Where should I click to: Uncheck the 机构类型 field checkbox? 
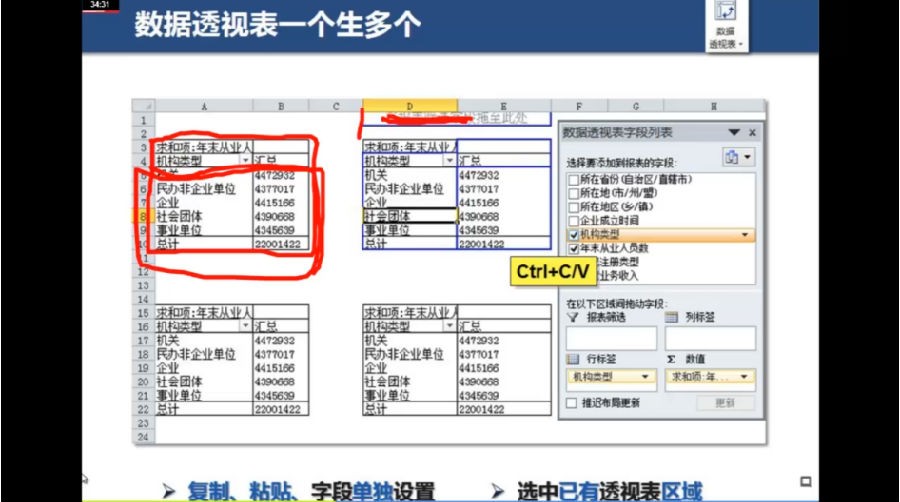(573, 235)
